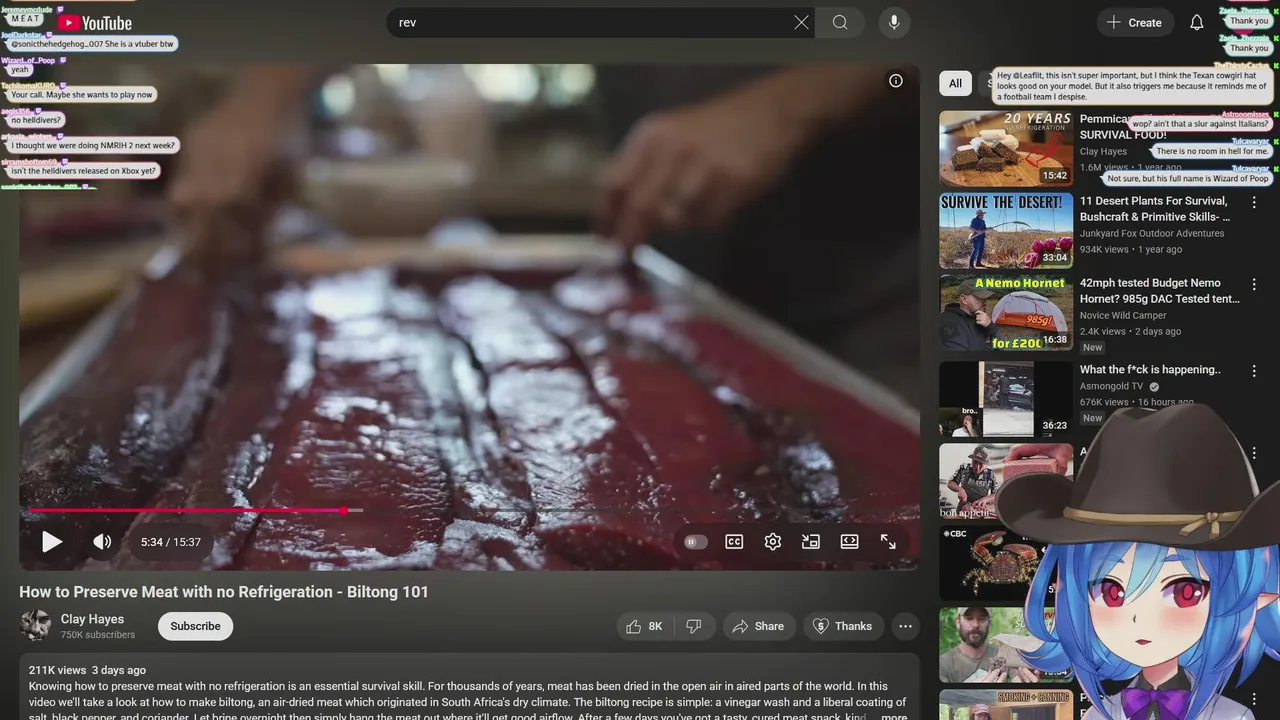Turn on closed captions (CC)
Viewport: 1280px width, 720px height.
[x=734, y=542]
